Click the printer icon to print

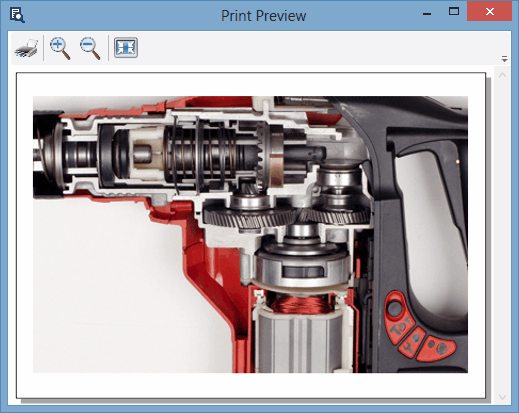(x=26, y=48)
